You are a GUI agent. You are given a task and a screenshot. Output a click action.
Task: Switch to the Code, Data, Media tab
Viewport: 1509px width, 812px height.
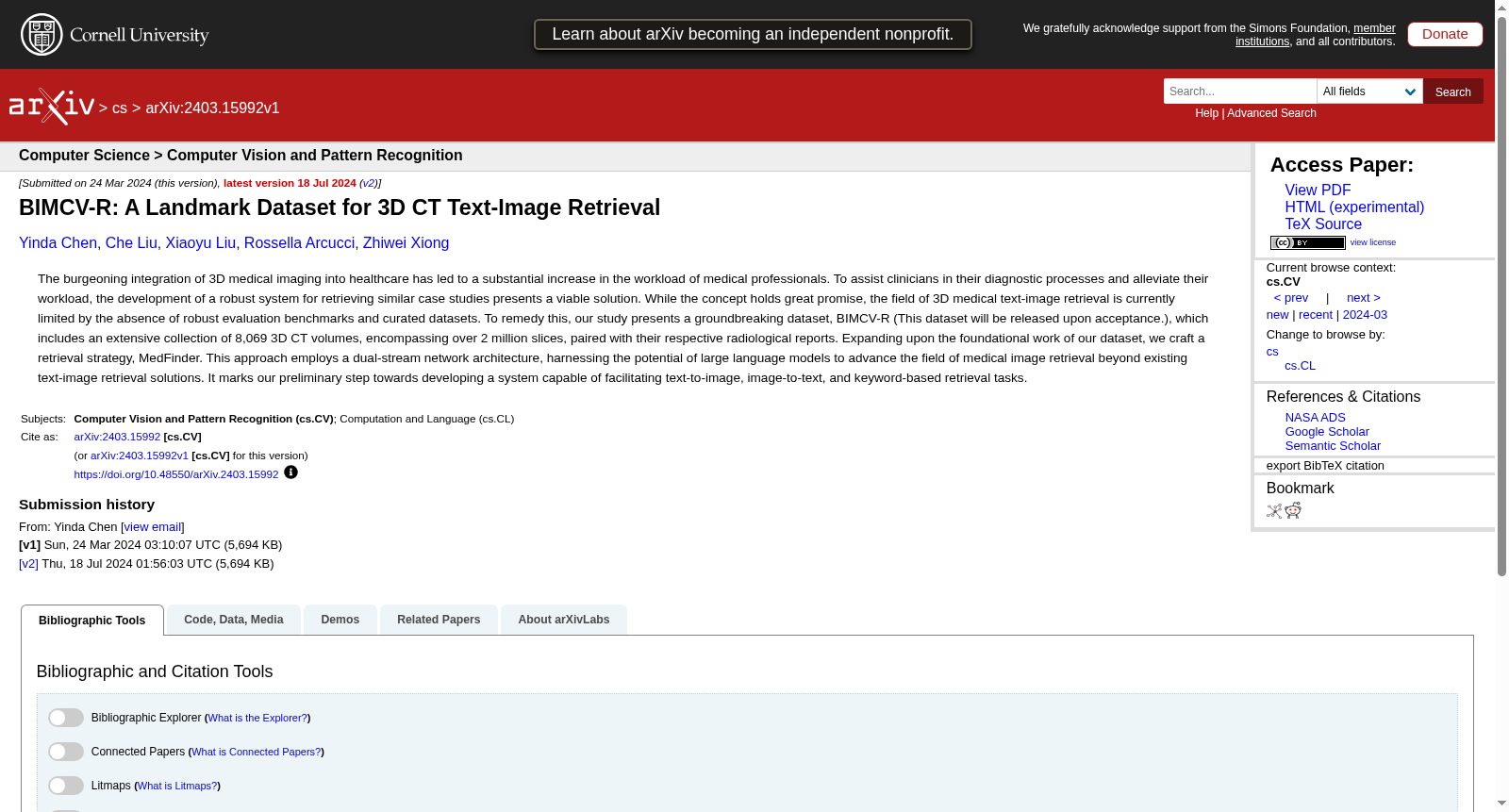point(234,620)
